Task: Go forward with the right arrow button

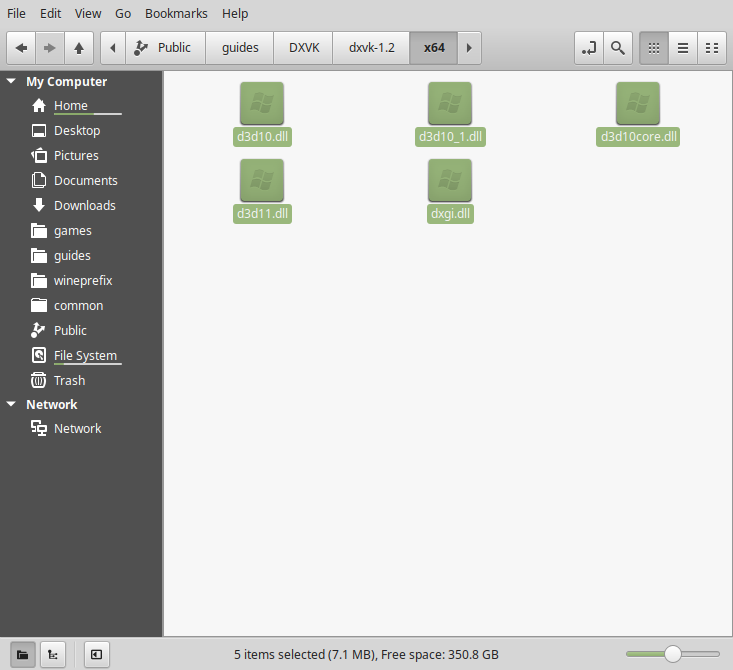Action: tap(50, 48)
